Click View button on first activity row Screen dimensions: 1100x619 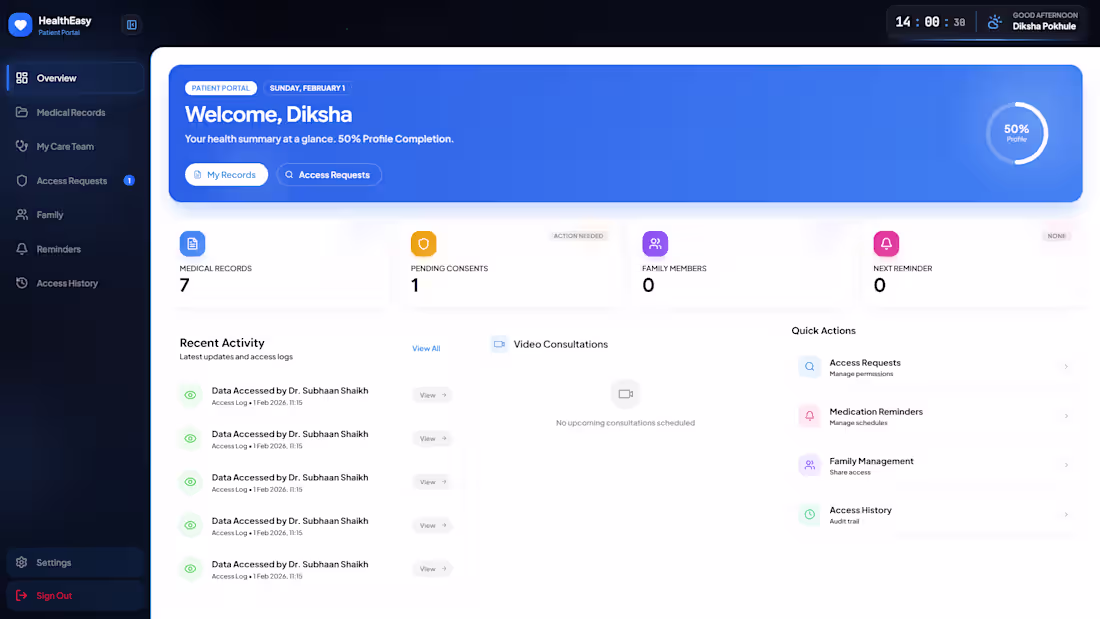click(432, 395)
